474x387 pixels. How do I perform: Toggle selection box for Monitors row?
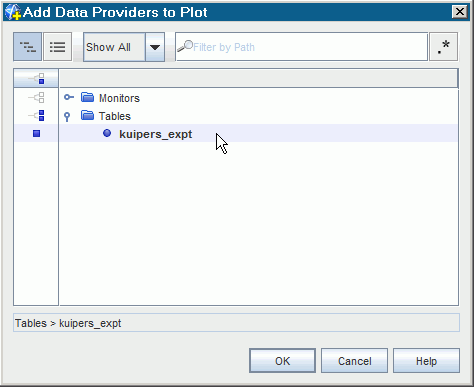36,97
